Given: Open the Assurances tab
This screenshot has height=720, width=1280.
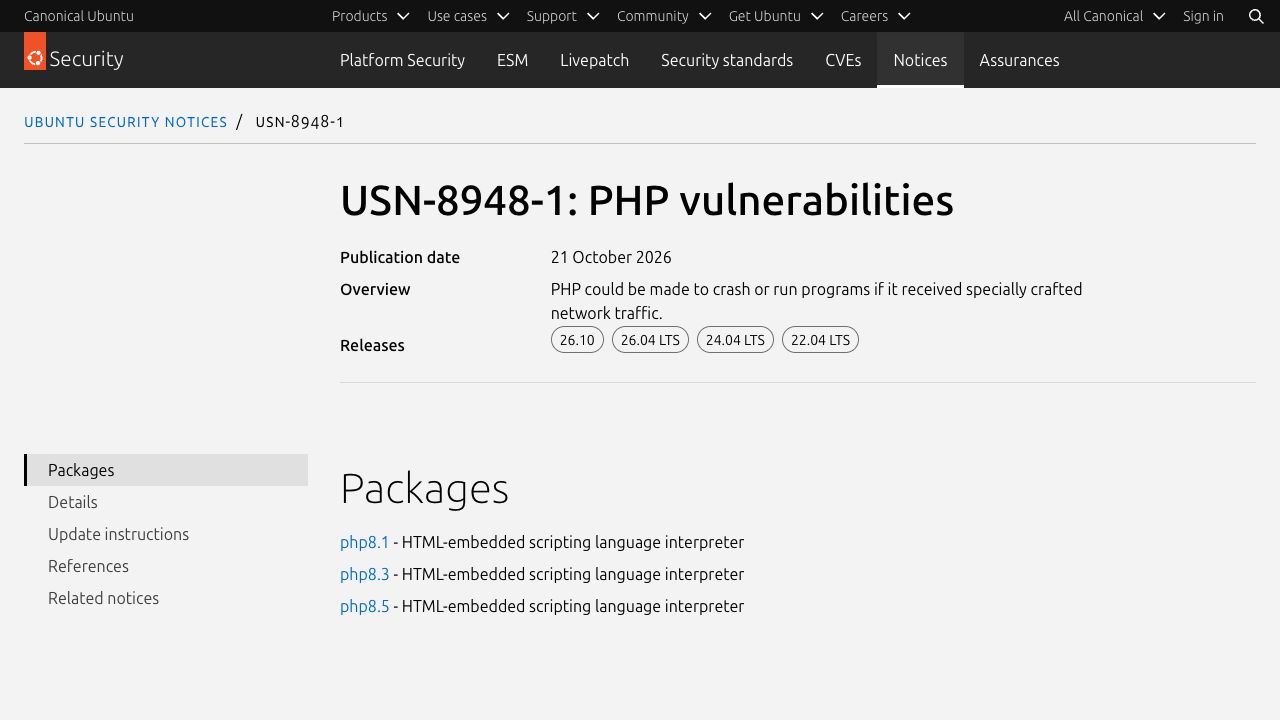Looking at the screenshot, I should pyautogui.click(x=1019, y=60).
